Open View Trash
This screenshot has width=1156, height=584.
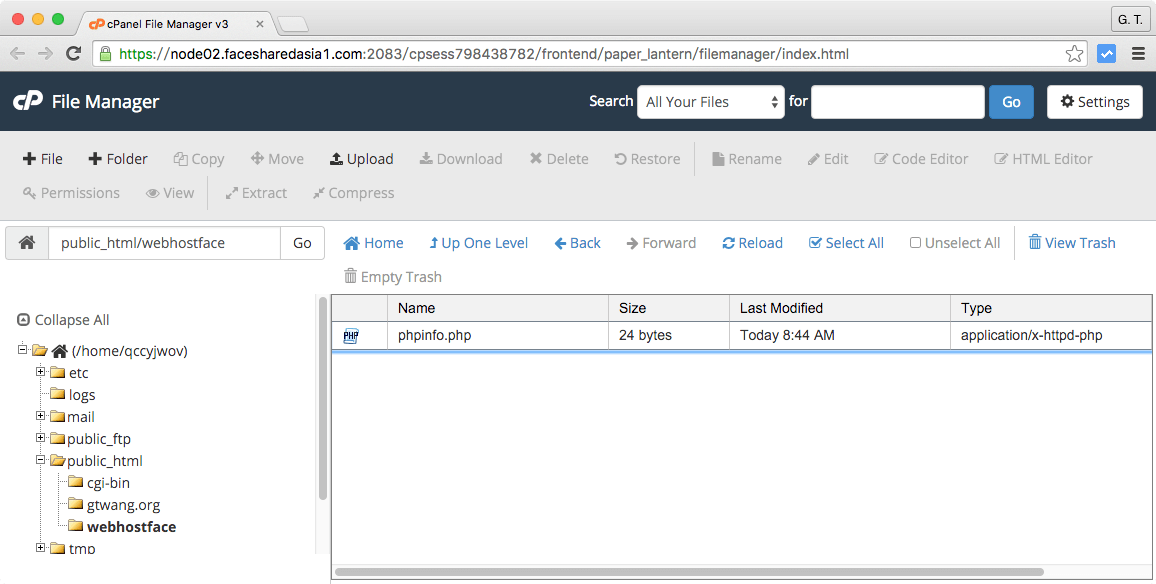coord(1071,243)
